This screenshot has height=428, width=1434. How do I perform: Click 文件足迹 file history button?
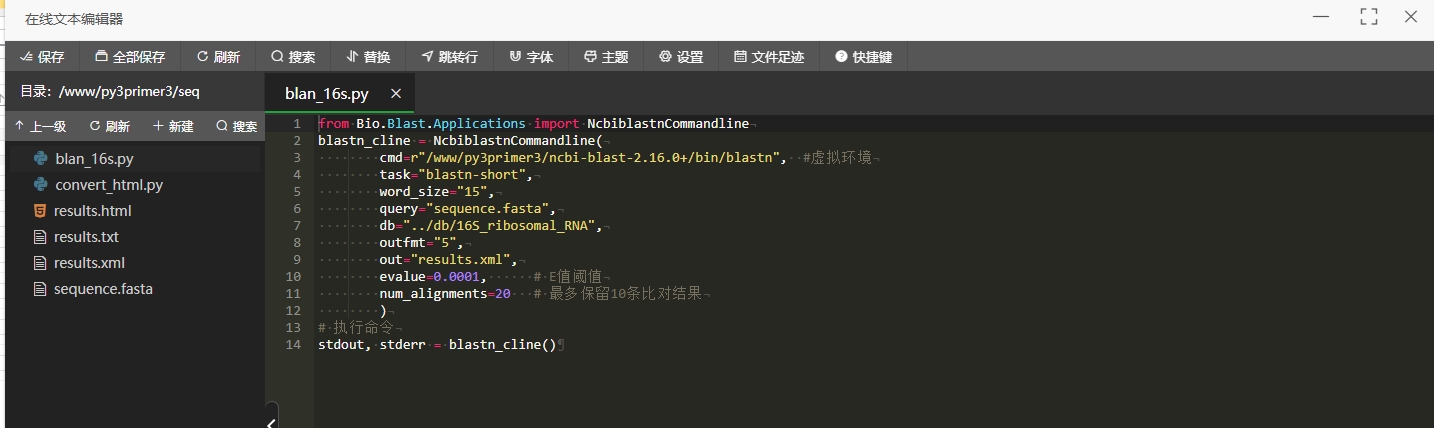click(768, 57)
